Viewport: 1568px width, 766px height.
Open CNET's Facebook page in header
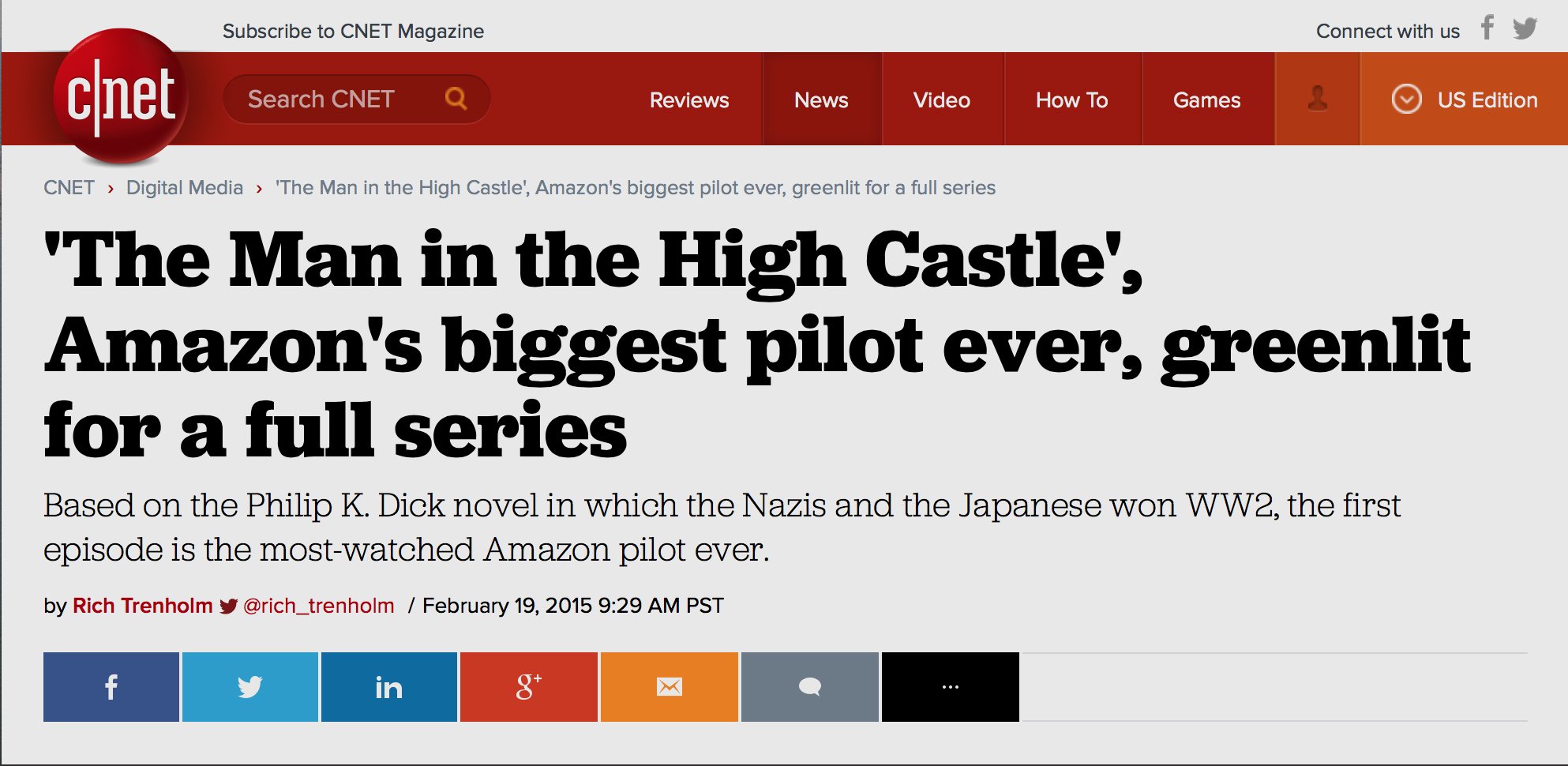(x=1487, y=28)
